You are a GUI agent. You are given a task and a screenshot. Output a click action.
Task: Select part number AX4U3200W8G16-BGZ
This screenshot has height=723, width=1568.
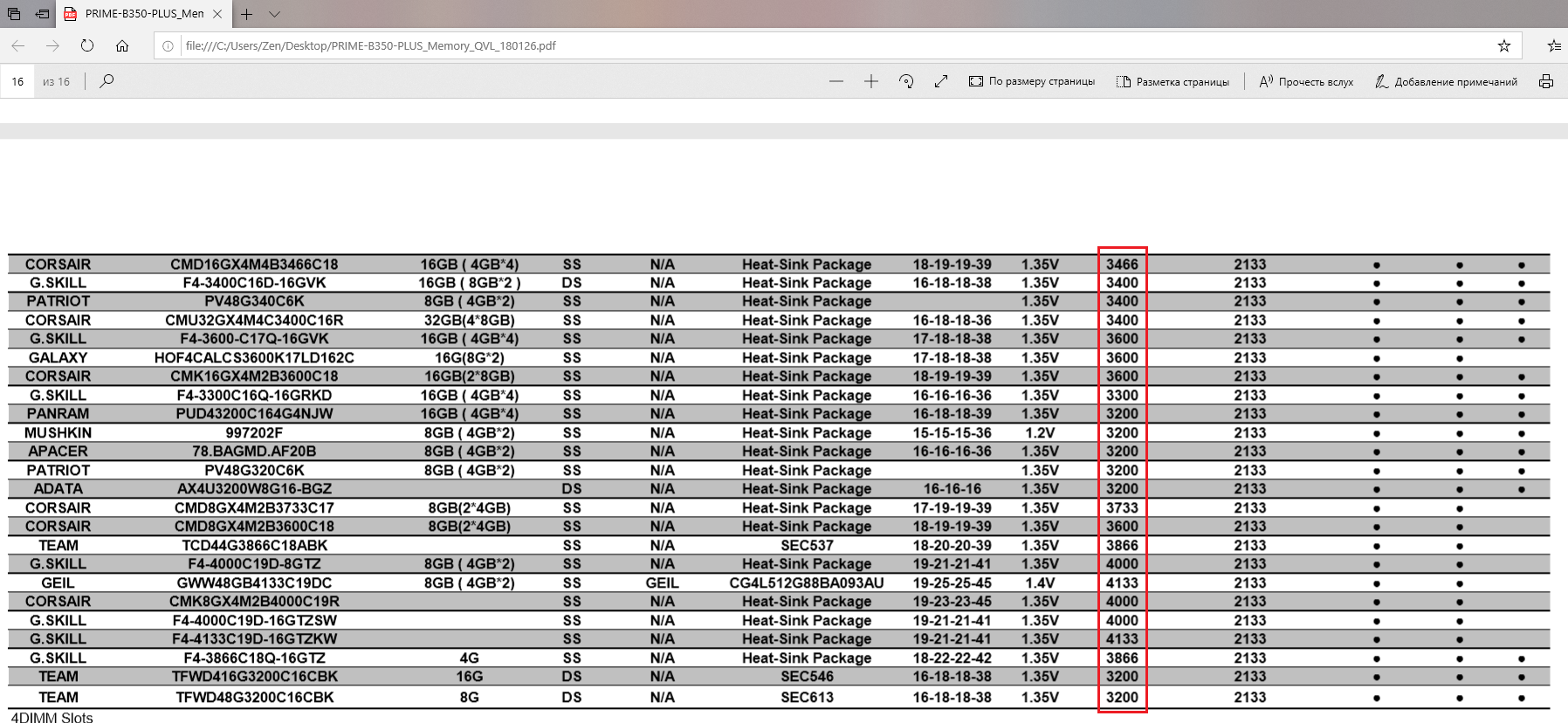coord(254,489)
